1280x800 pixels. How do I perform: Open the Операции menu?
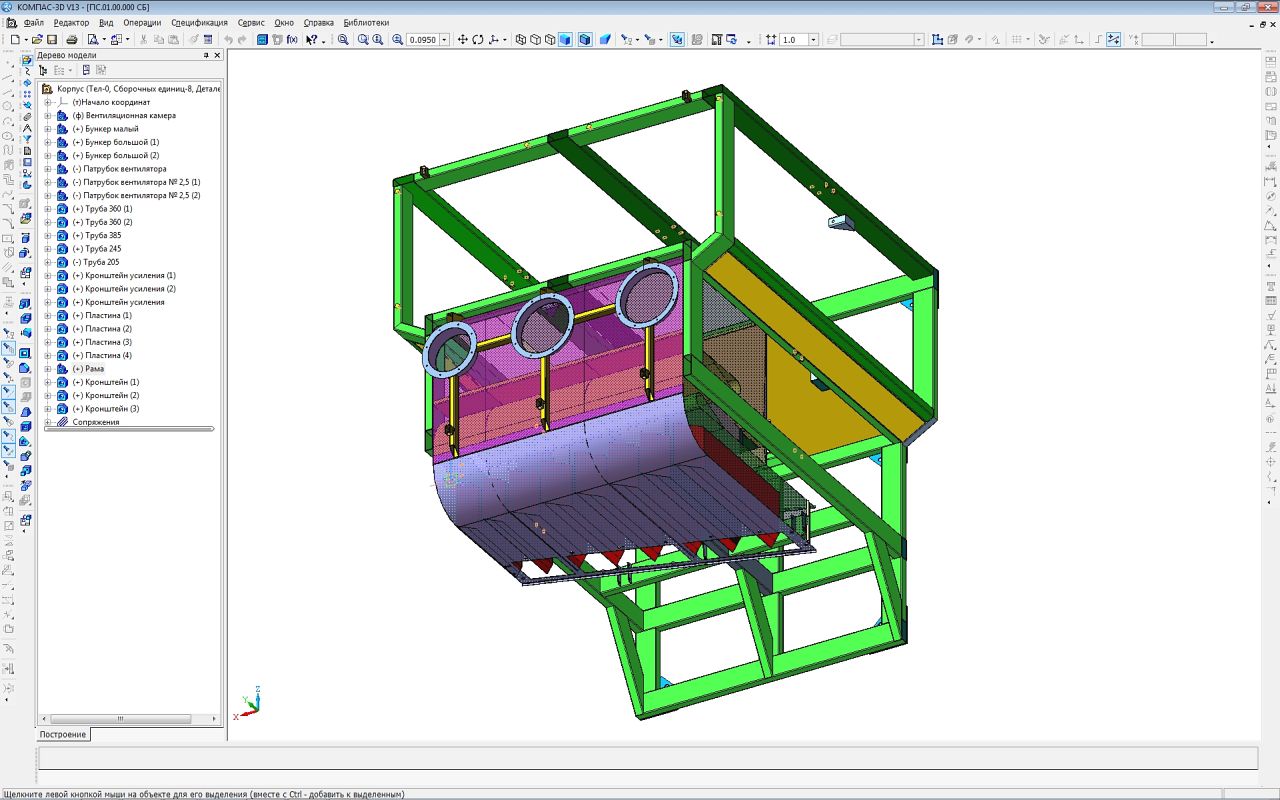(x=142, y=22)
